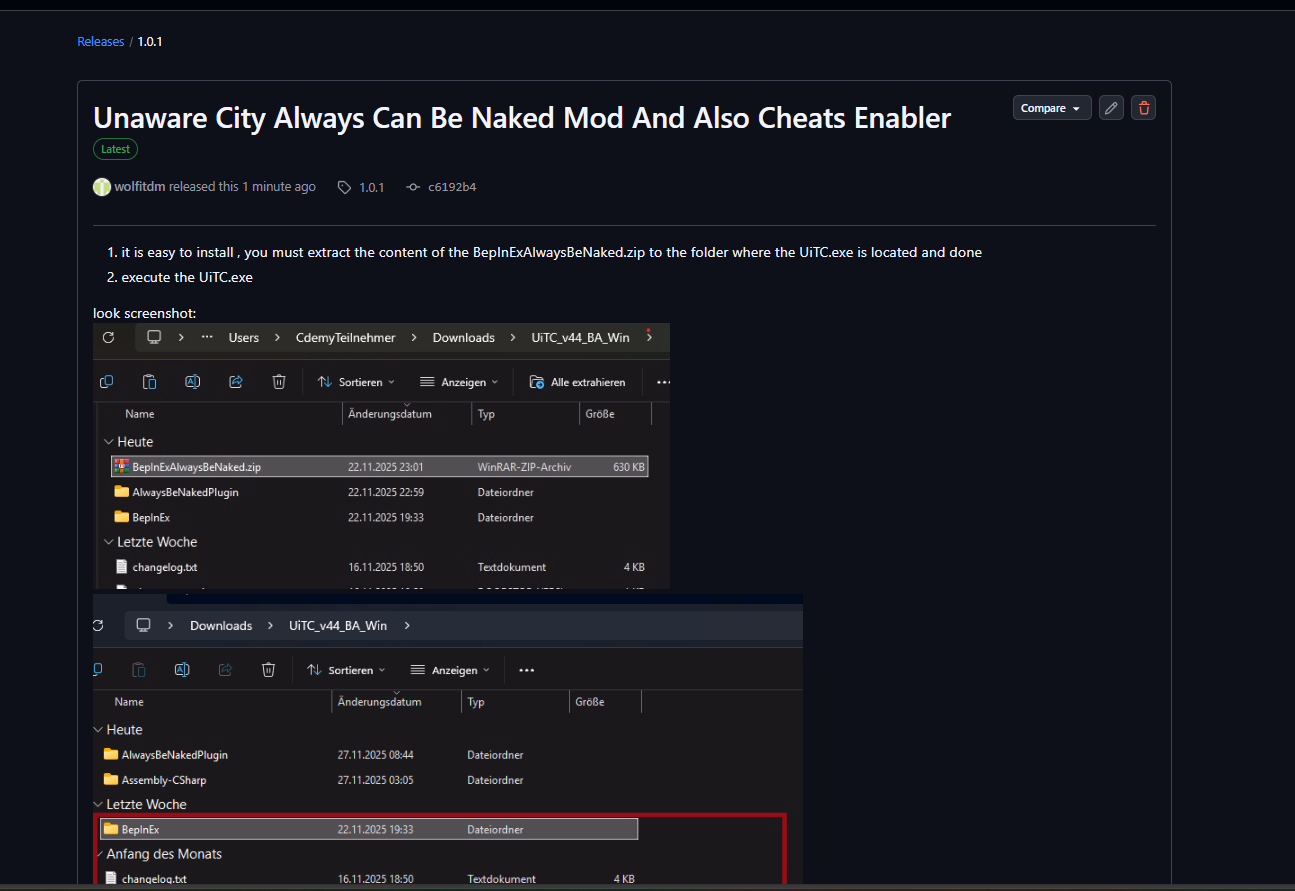1295x891 pixels.
Task: Click the rename icon in the Alle extrahieren toolbar
Action: (193, 382)
